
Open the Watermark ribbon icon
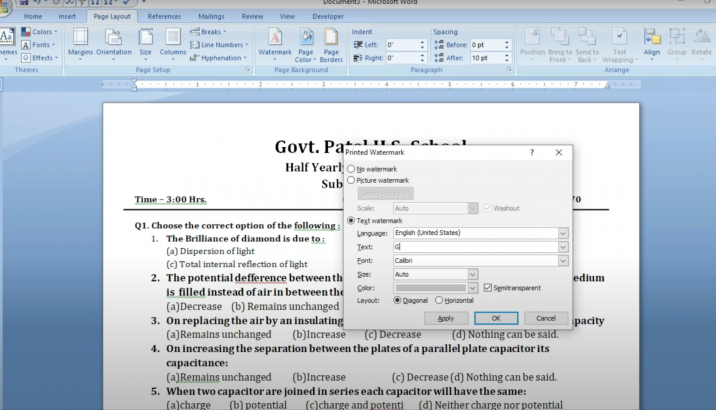(275, 41)
